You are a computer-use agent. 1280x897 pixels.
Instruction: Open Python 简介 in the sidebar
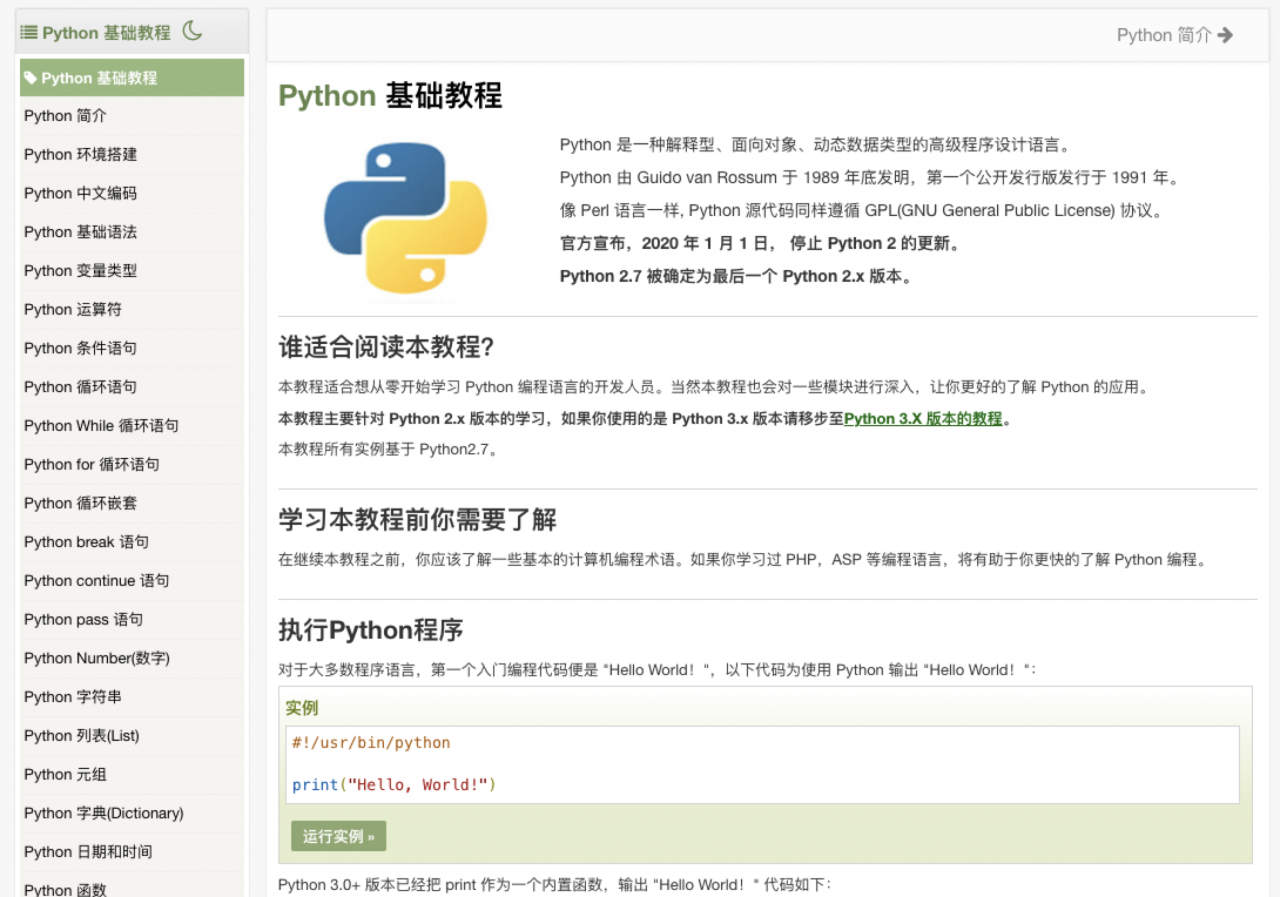coord(65,116)
